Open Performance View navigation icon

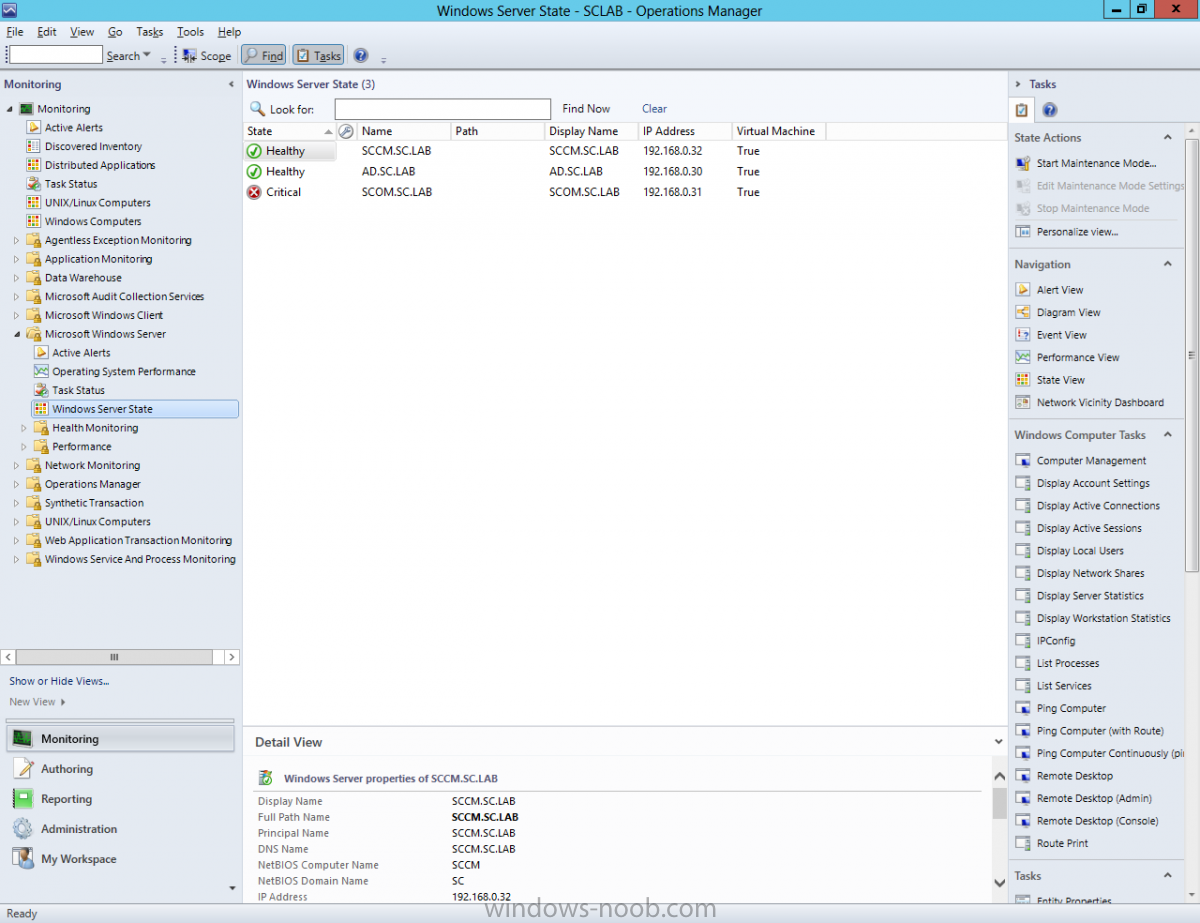point(1023,358)
